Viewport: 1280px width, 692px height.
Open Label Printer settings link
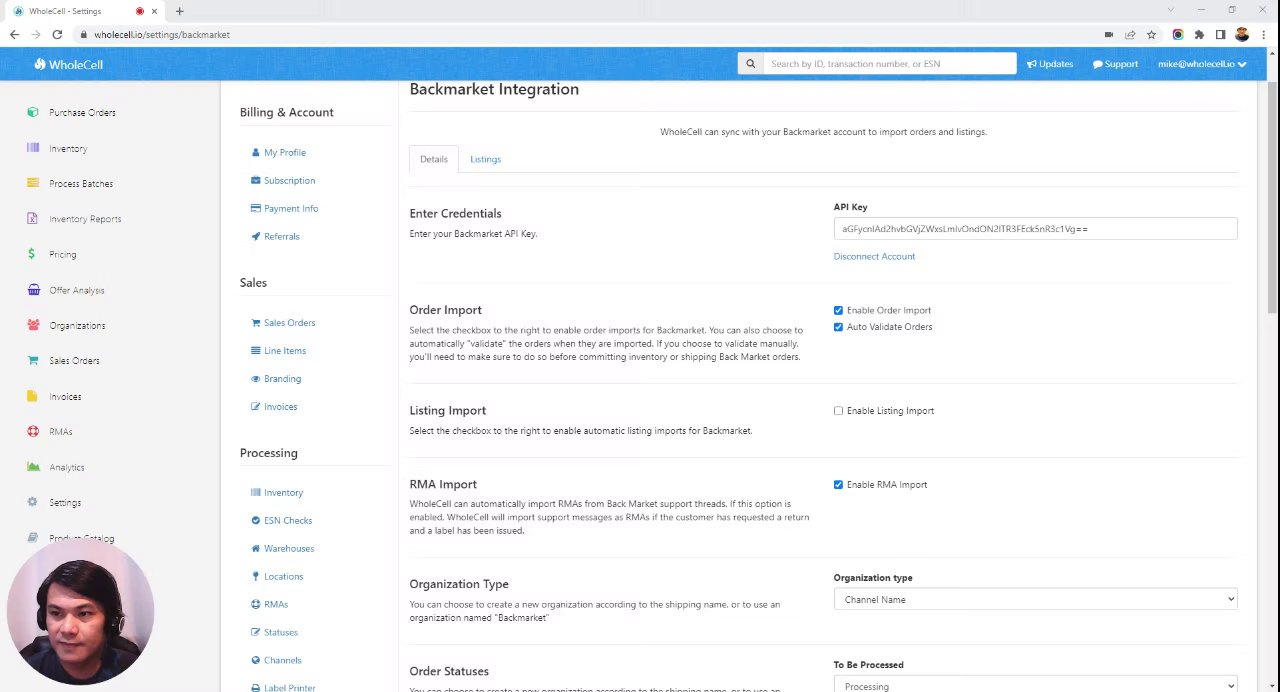pyautogui.click(x=289, y=687)
